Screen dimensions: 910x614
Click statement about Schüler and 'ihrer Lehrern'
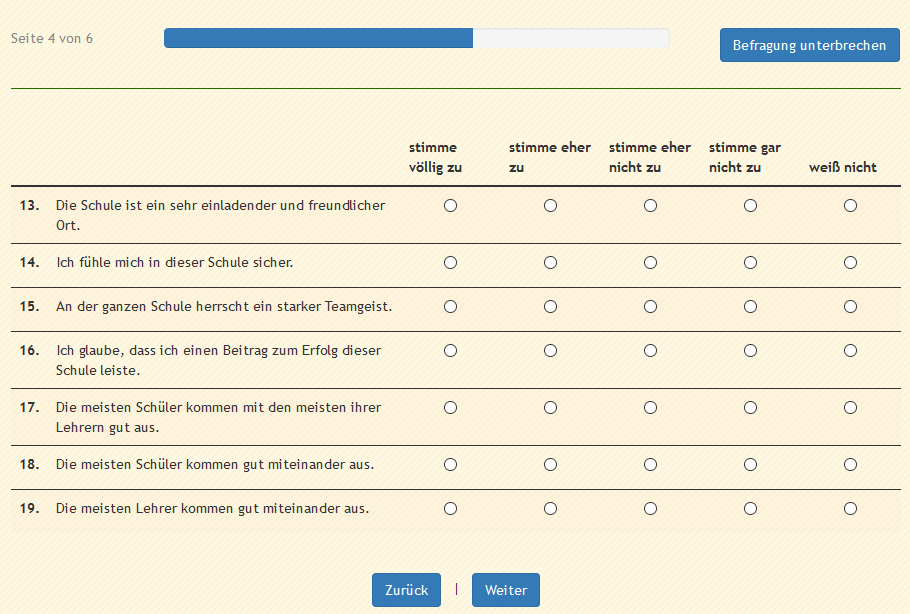tap(218, 417)
